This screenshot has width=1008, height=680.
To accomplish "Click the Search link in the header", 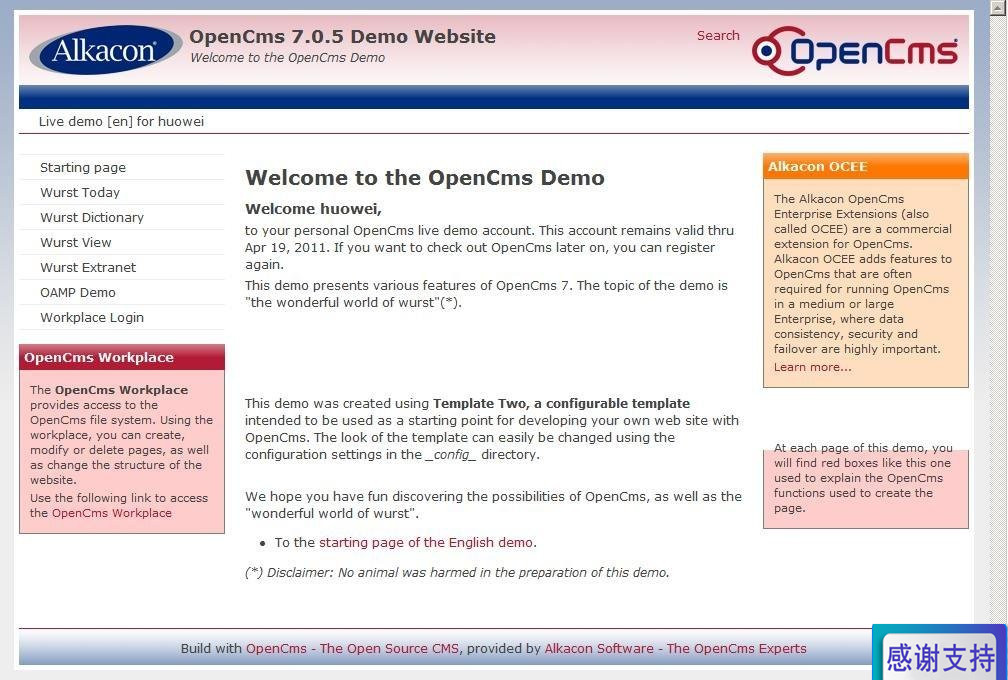I will pyautogui.click(x=718, y=36).
